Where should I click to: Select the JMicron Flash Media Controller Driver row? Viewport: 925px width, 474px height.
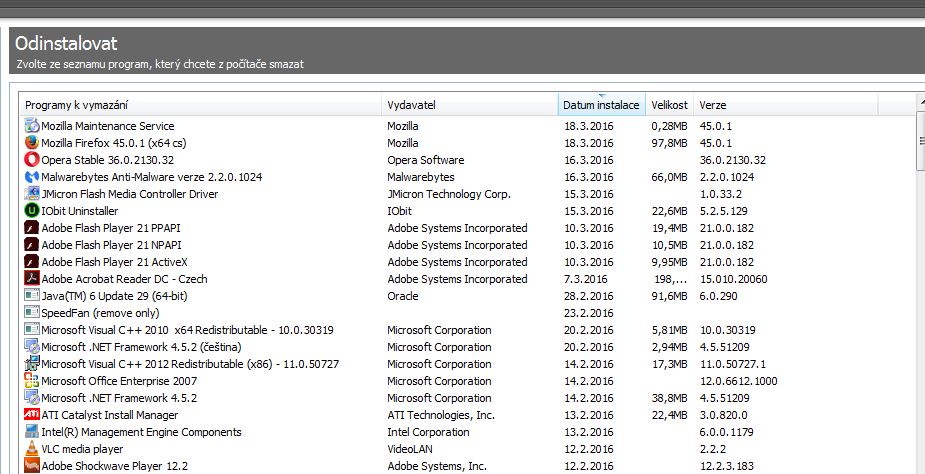point(129,194)
